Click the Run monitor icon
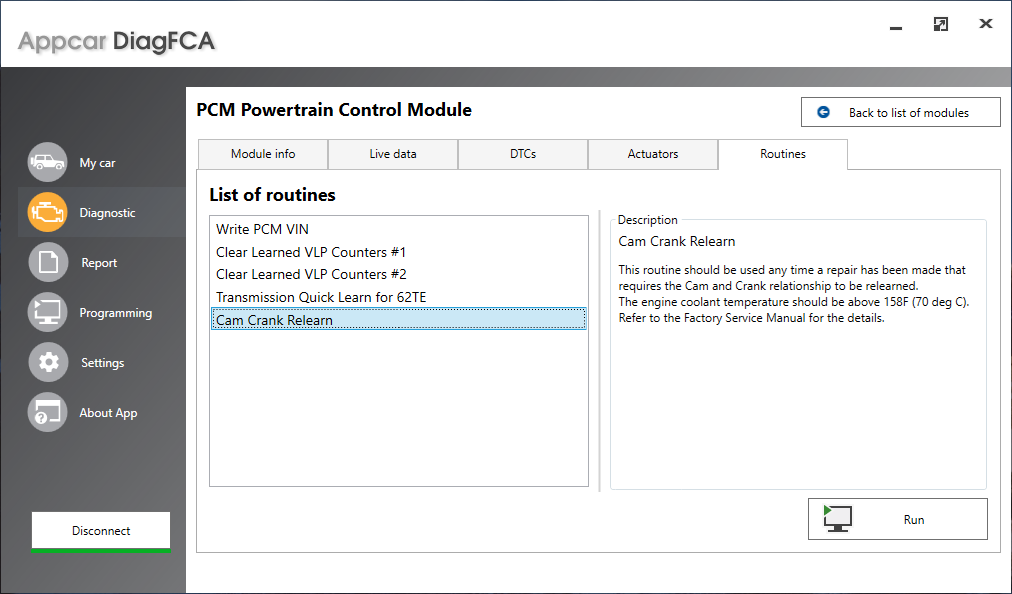The height and width of the screenshot is (594, 1012). [838, 519]
